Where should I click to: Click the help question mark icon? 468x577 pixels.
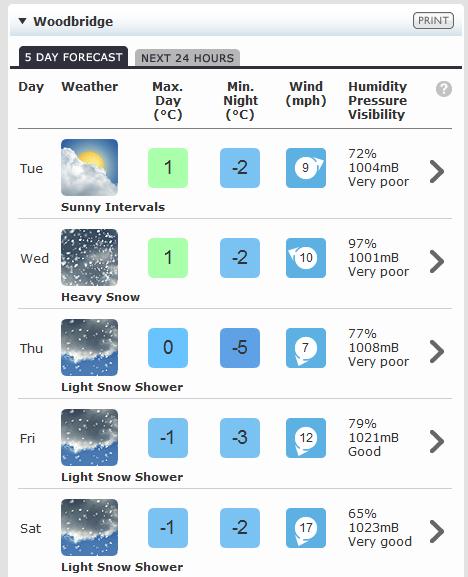tap(444, 89)
